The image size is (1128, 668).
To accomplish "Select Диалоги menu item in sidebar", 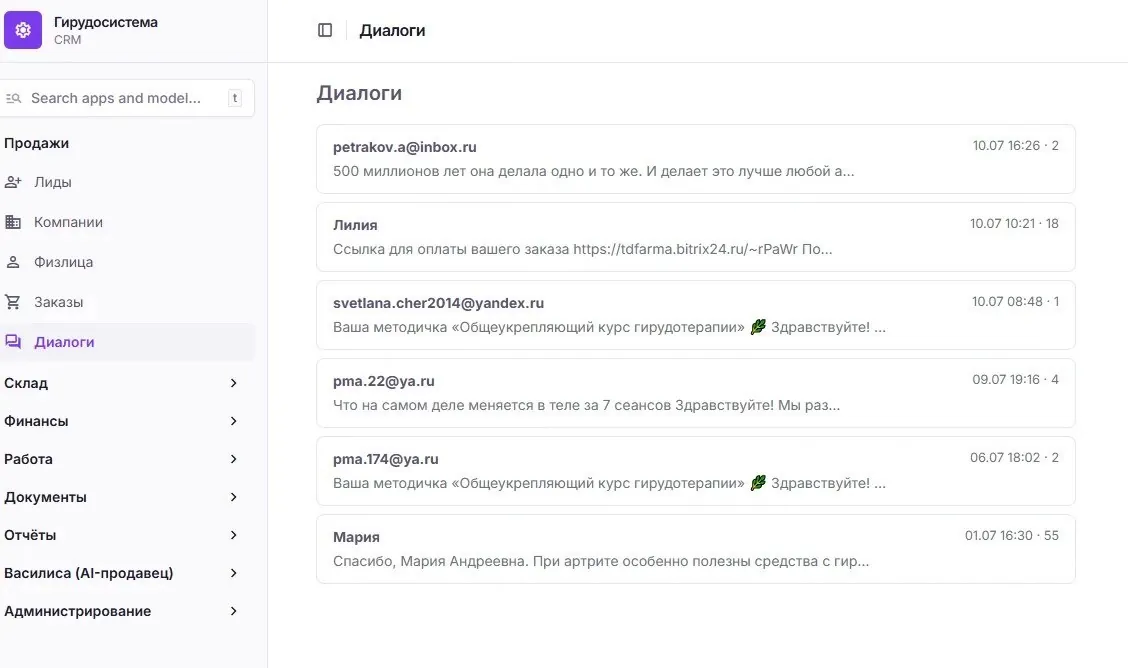I will [x=127, y=342].
